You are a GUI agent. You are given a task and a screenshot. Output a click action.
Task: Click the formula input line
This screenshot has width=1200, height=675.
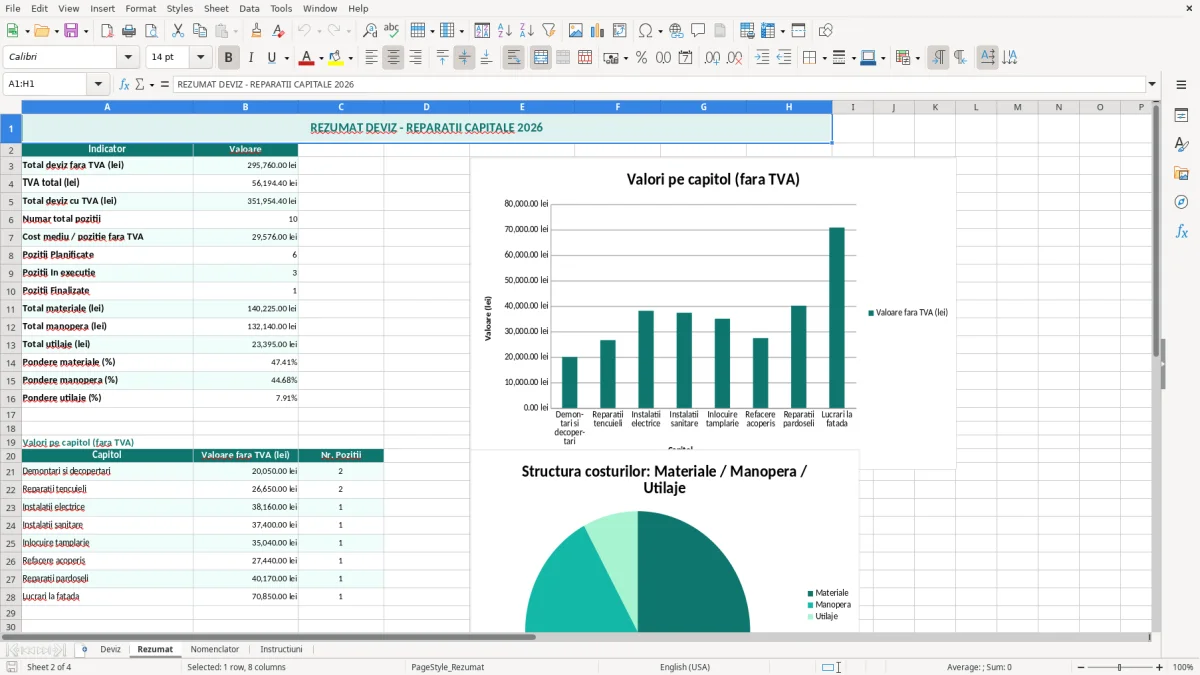coord(658,85)
